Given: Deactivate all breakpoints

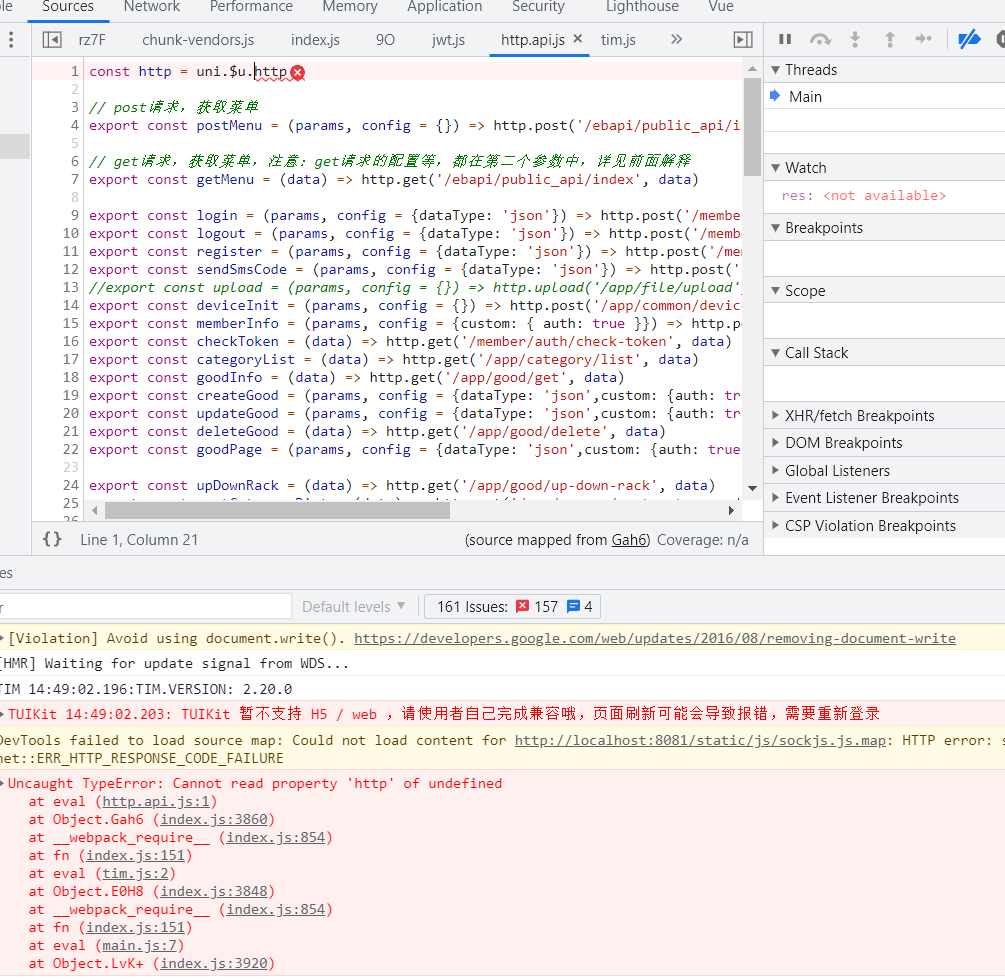Looking at the screenshot, I should [968, 38].
